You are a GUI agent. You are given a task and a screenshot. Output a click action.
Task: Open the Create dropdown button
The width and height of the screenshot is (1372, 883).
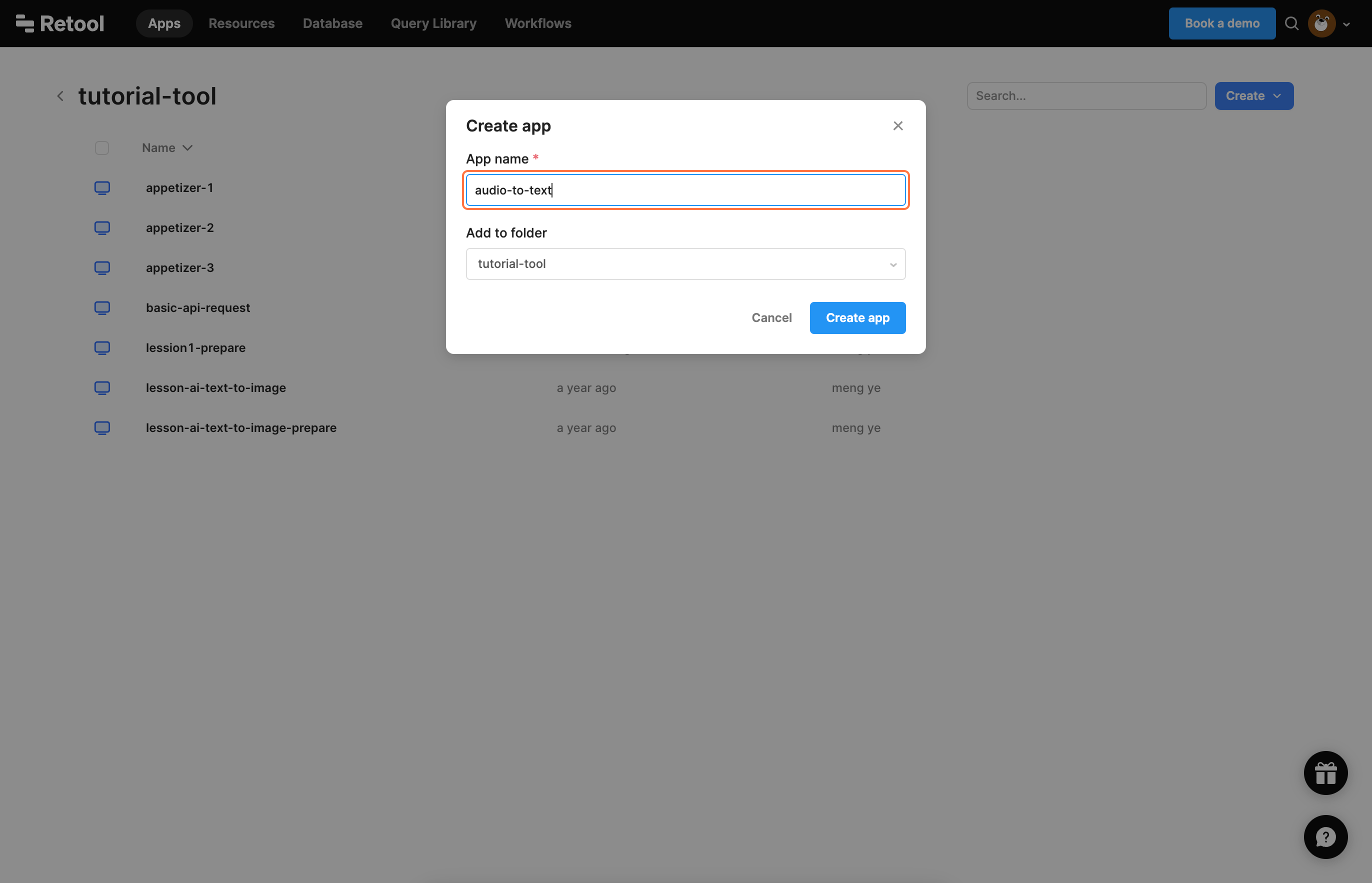(x=1253, y=96)
